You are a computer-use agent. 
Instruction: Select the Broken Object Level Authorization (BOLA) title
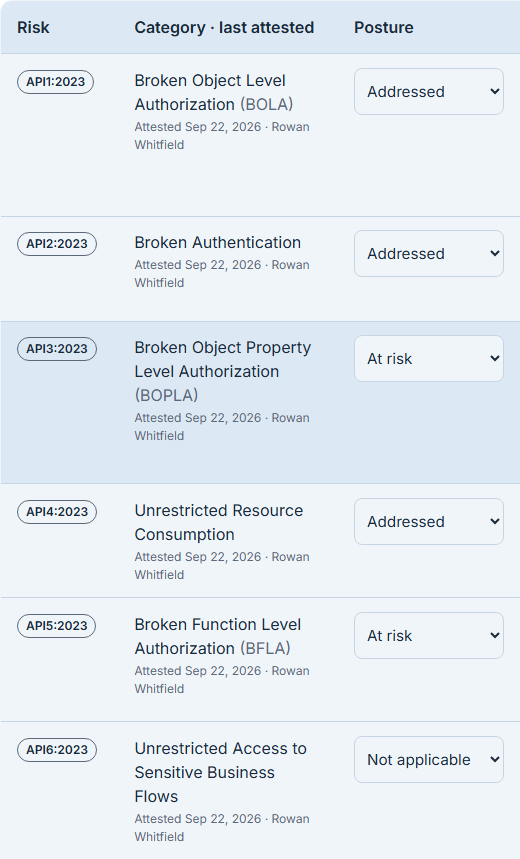(214, 92)
